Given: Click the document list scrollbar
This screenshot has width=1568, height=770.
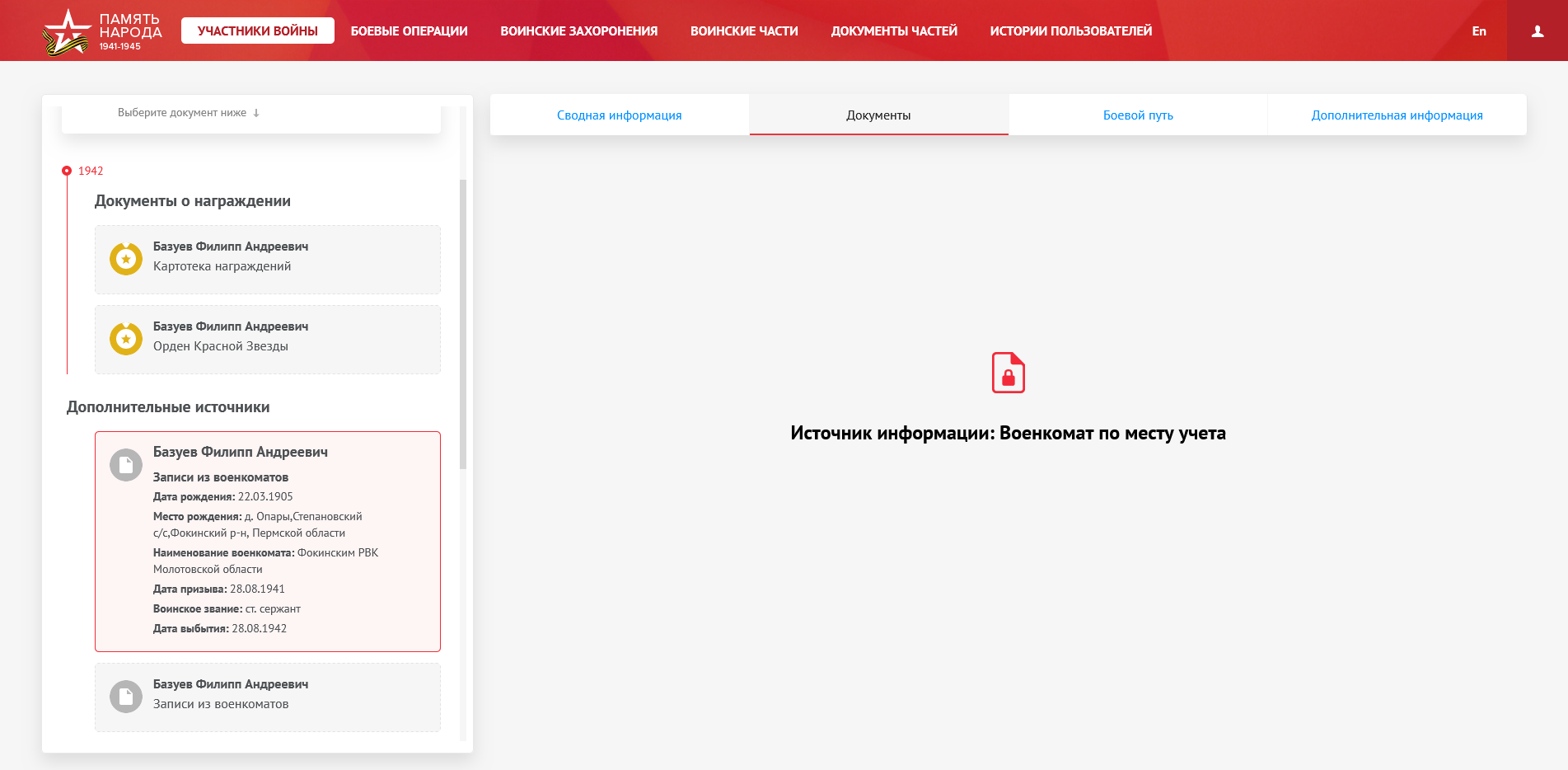Looking at the screenshot, I should [463, 324].
